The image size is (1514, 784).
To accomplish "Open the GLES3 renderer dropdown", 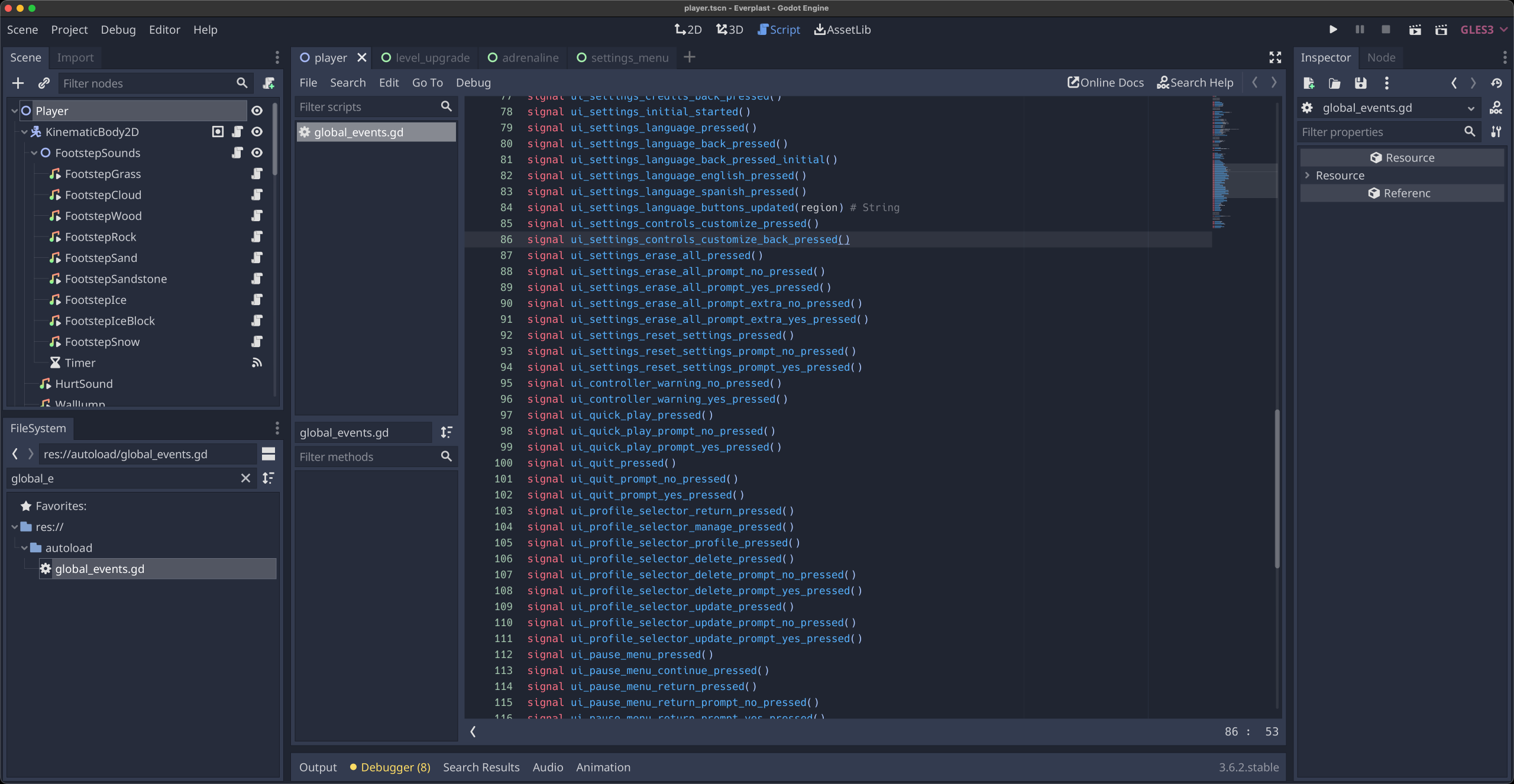I will (1484, 30).
